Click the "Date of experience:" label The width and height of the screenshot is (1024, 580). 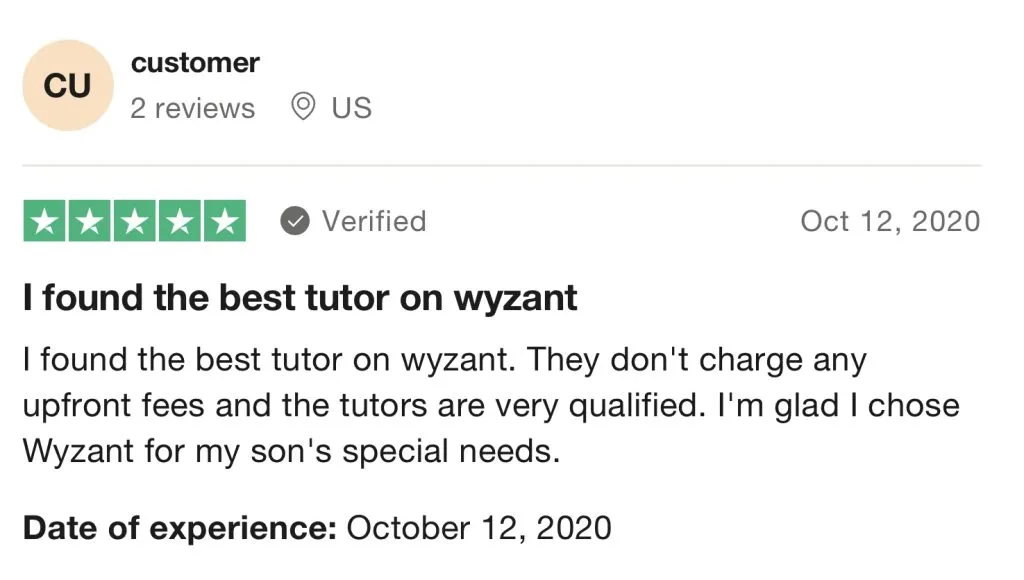coord(179,527)
